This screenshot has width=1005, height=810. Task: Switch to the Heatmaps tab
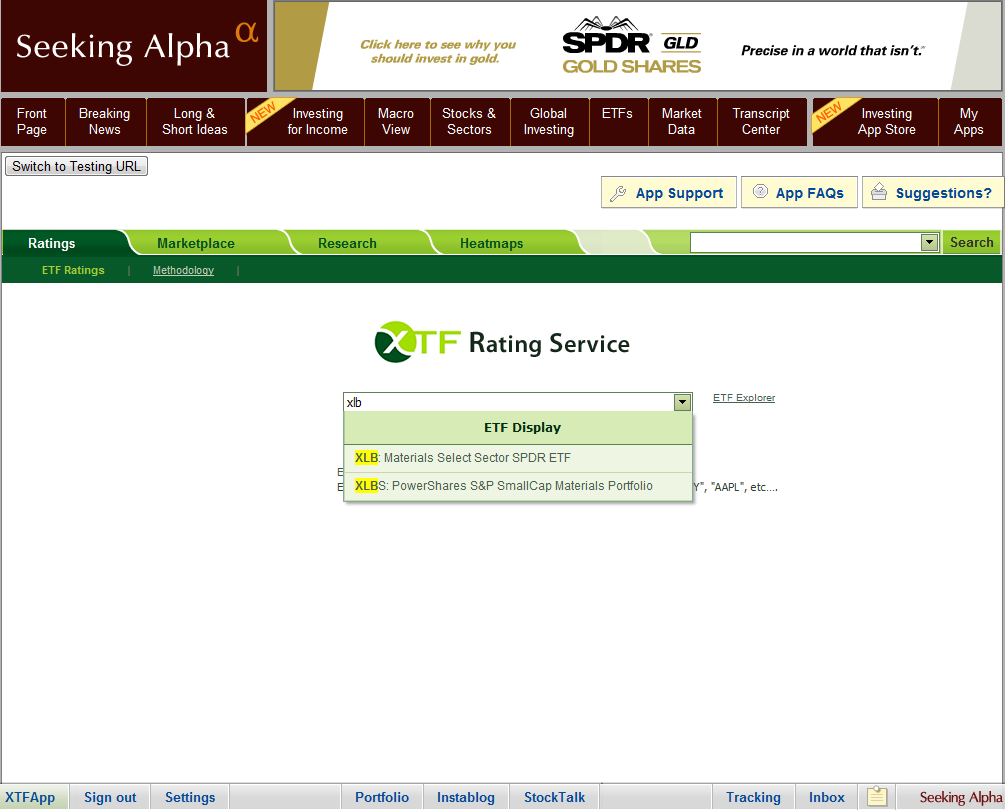click(x=492, y=243)
